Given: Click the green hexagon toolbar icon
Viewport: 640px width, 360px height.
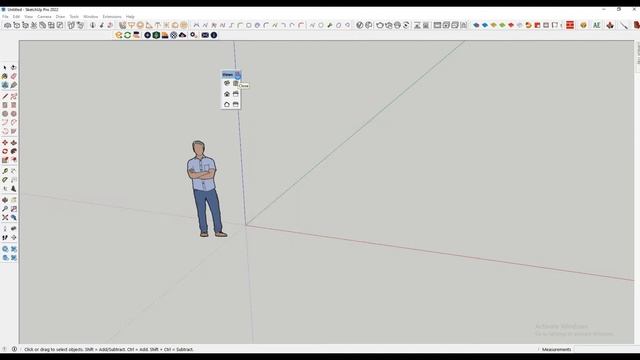Looking at the screenshot, I should pos(156,35).
